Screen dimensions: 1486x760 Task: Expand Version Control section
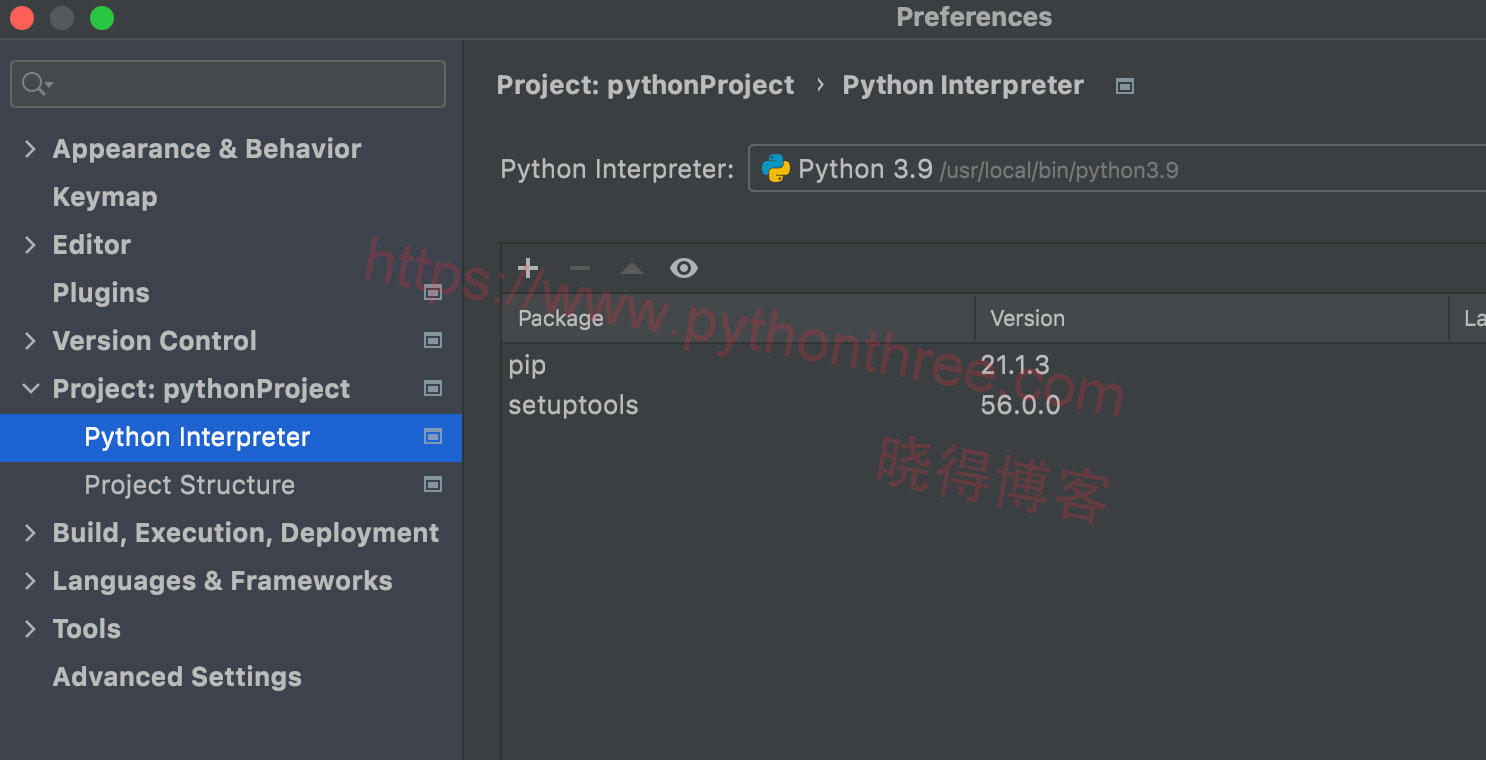(30, 341)
